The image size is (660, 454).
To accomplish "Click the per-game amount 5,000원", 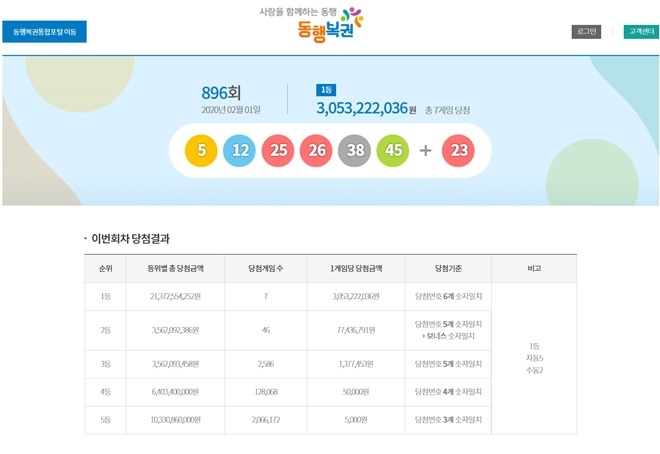I will point(356,420).
